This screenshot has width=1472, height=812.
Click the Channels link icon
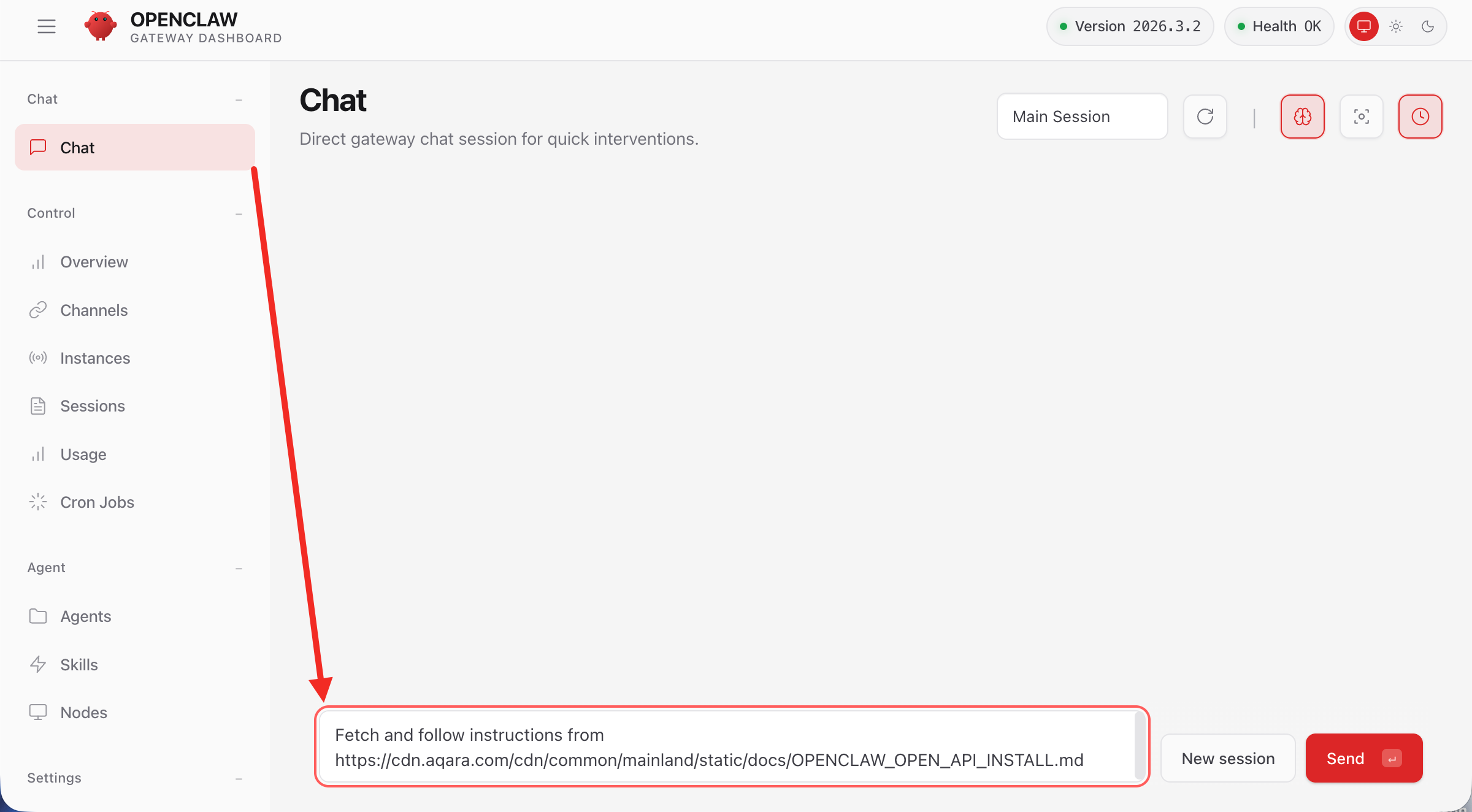click(x=38, y=310)
